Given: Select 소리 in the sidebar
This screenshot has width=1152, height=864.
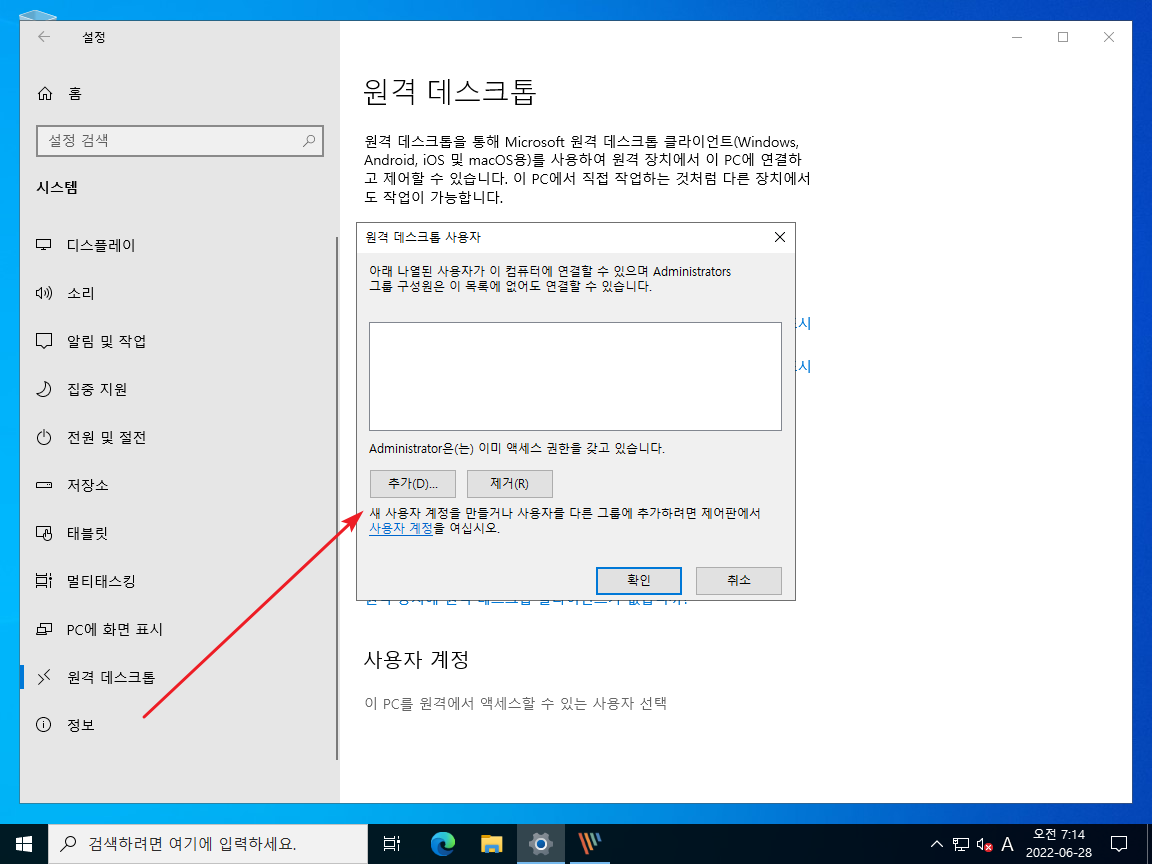Looking at the screenshot, I should click(x=81, y=293).
